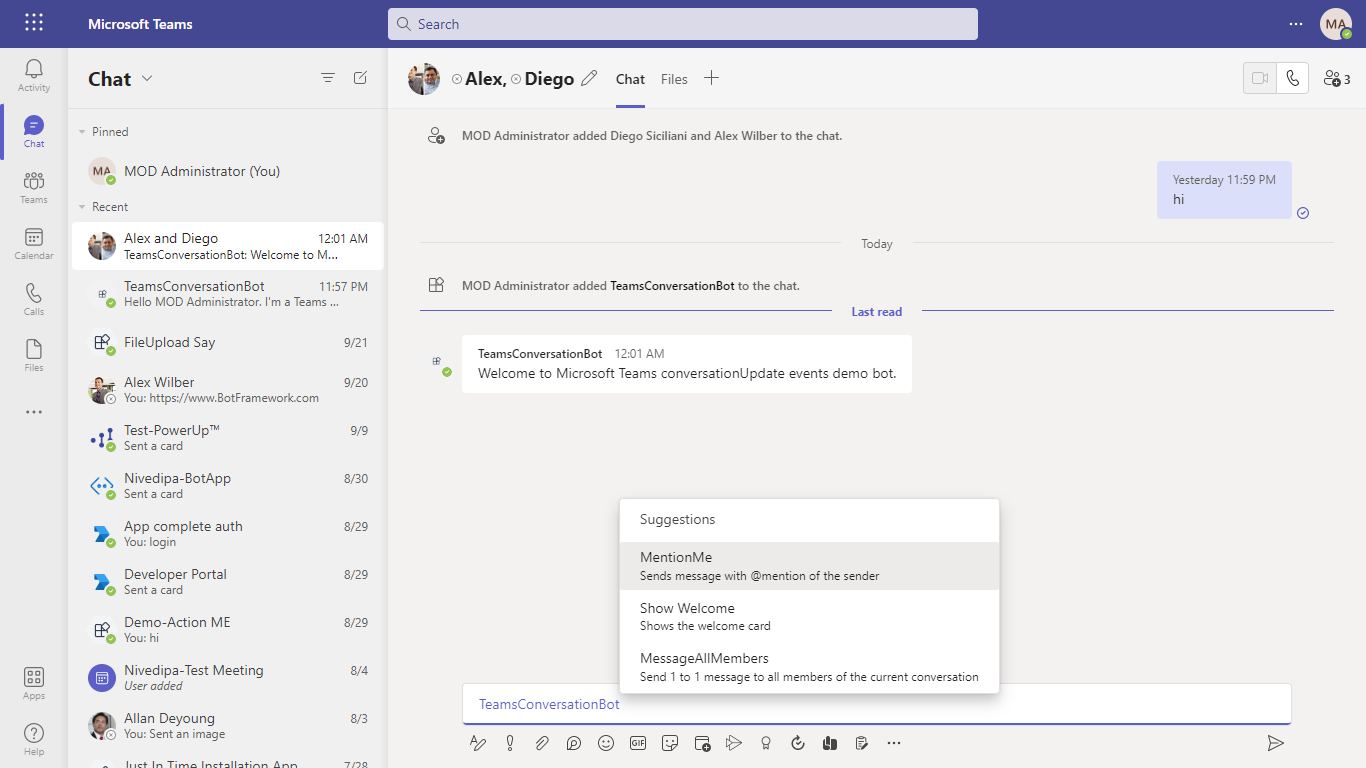Viewport: 1366px width, 768px height.
Task: Open the MOD Administrator (You) chat
Action: click(227, 171)
